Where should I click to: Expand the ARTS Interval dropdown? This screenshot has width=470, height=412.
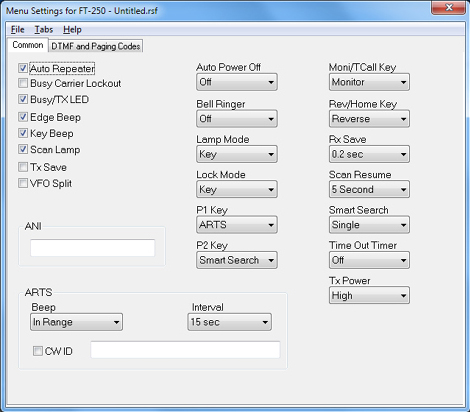coord(230,322)
